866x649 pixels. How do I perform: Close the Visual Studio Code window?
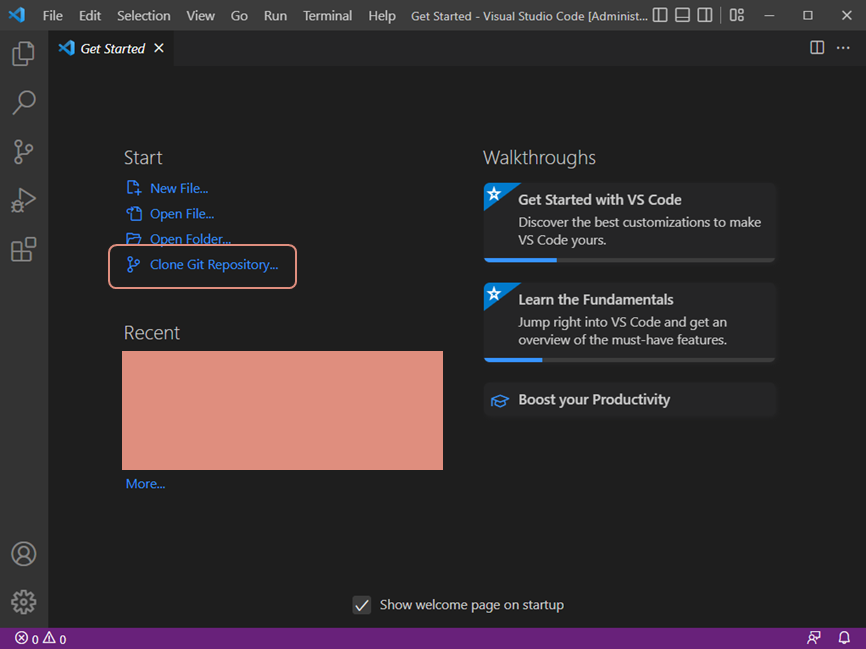(x=847, y=15)
